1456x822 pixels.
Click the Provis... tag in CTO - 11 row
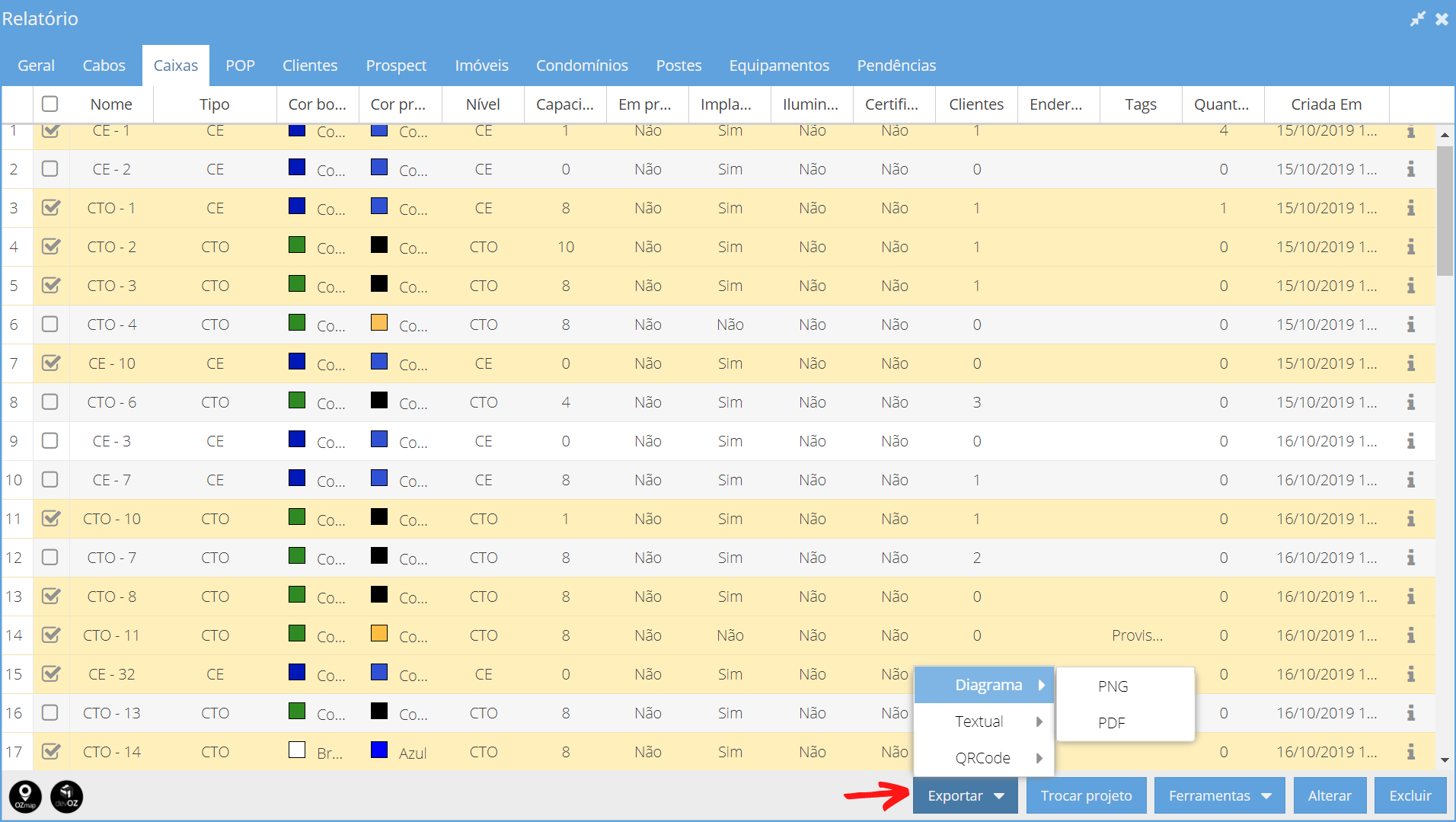(x=1137, y=635)
